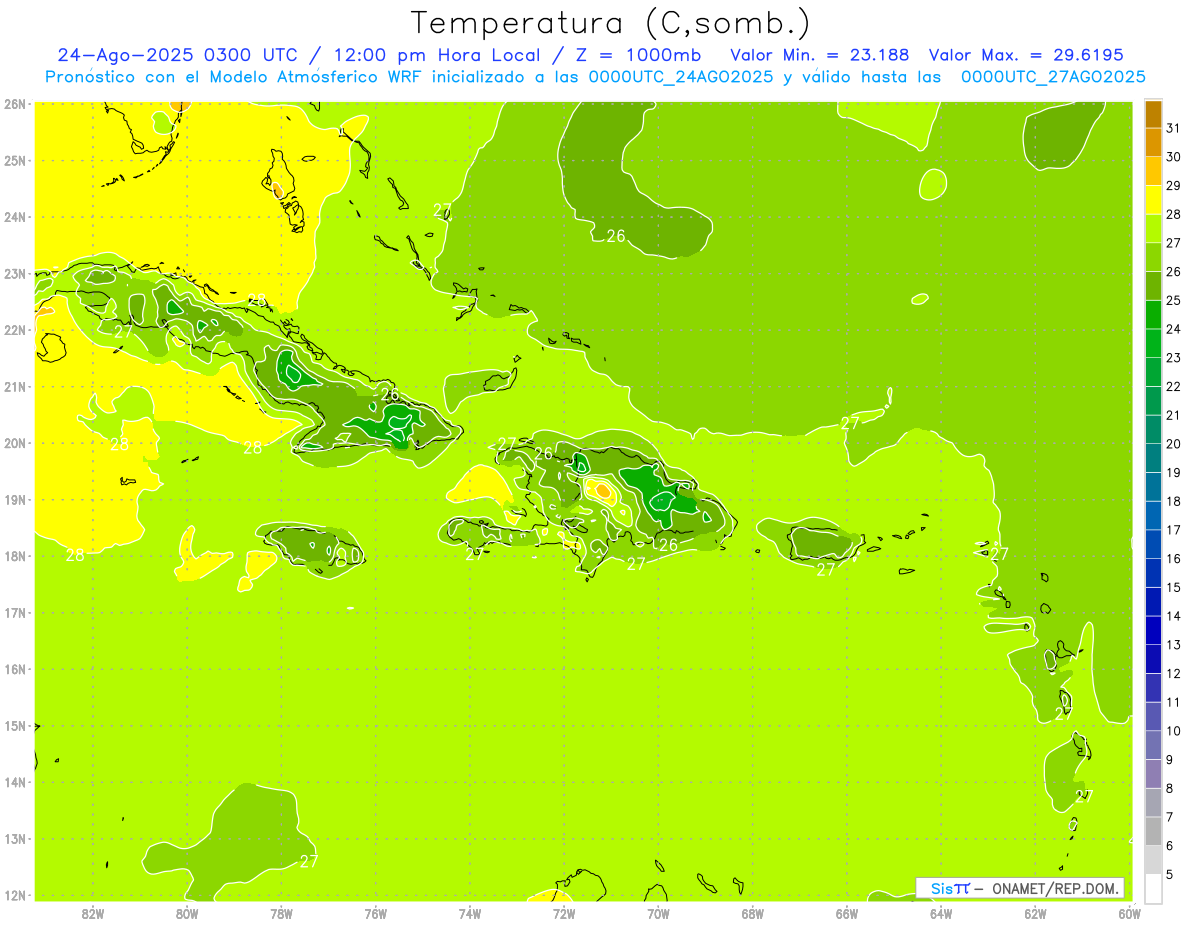The image size is (1200, 927).
Task: Click the 78W longitude axis label
Action: [281, 913]
